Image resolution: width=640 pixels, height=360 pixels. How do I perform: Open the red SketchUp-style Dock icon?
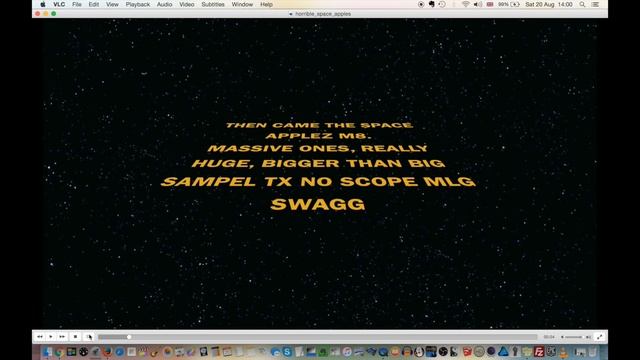coord(467,352)
